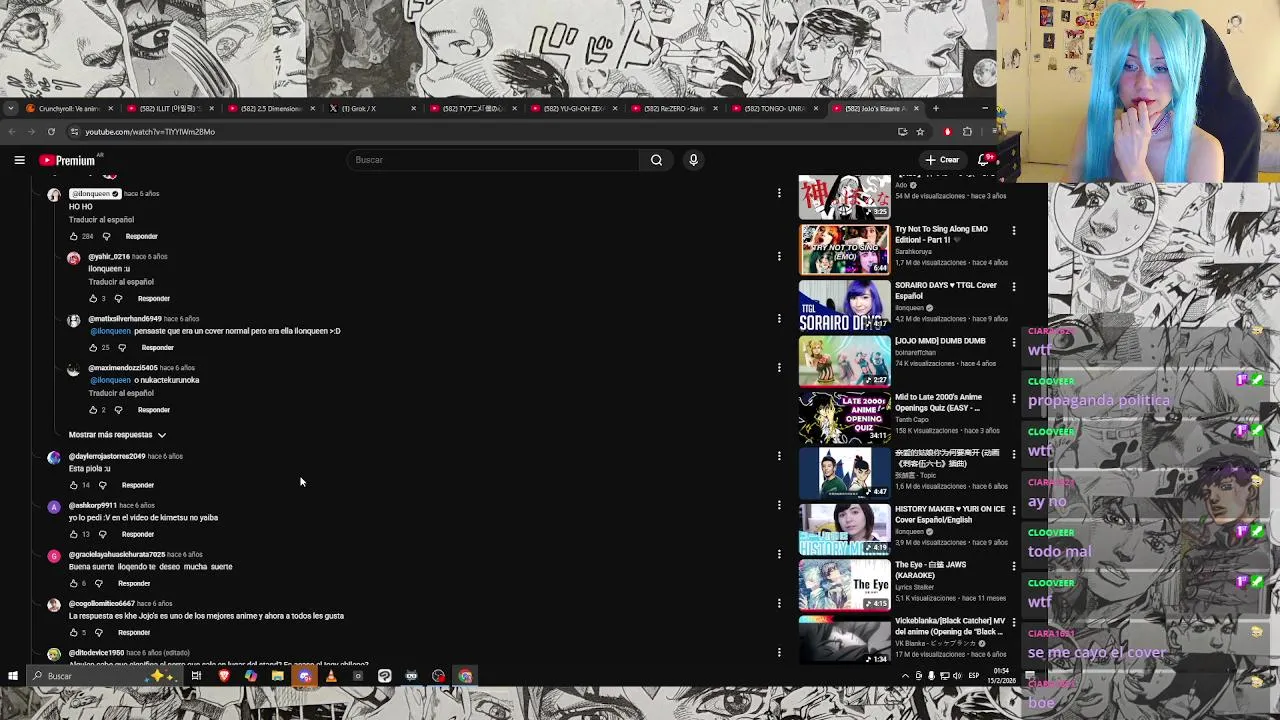Open options for 'HISTORY MAKER' video
The width and height of the screenshot is (1280, 720).
click(1014, 511)
